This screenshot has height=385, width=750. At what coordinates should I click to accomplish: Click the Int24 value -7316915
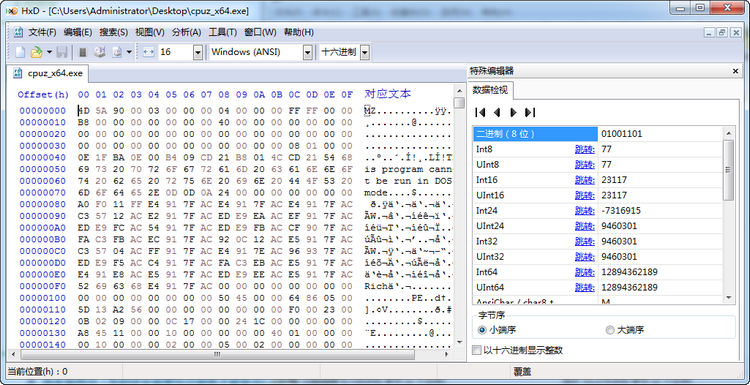point(621,210)
